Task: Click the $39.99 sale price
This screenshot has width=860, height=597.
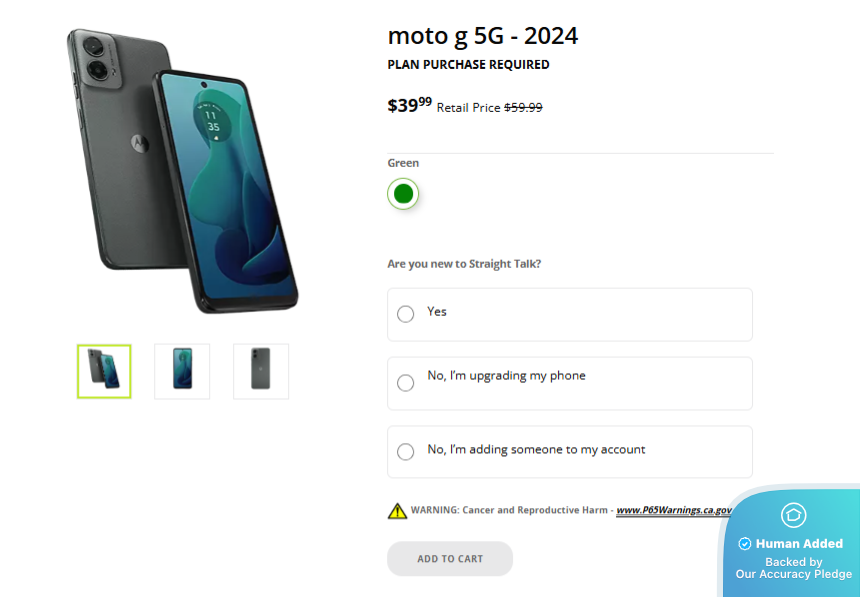Action: click(x=410, y=104)
